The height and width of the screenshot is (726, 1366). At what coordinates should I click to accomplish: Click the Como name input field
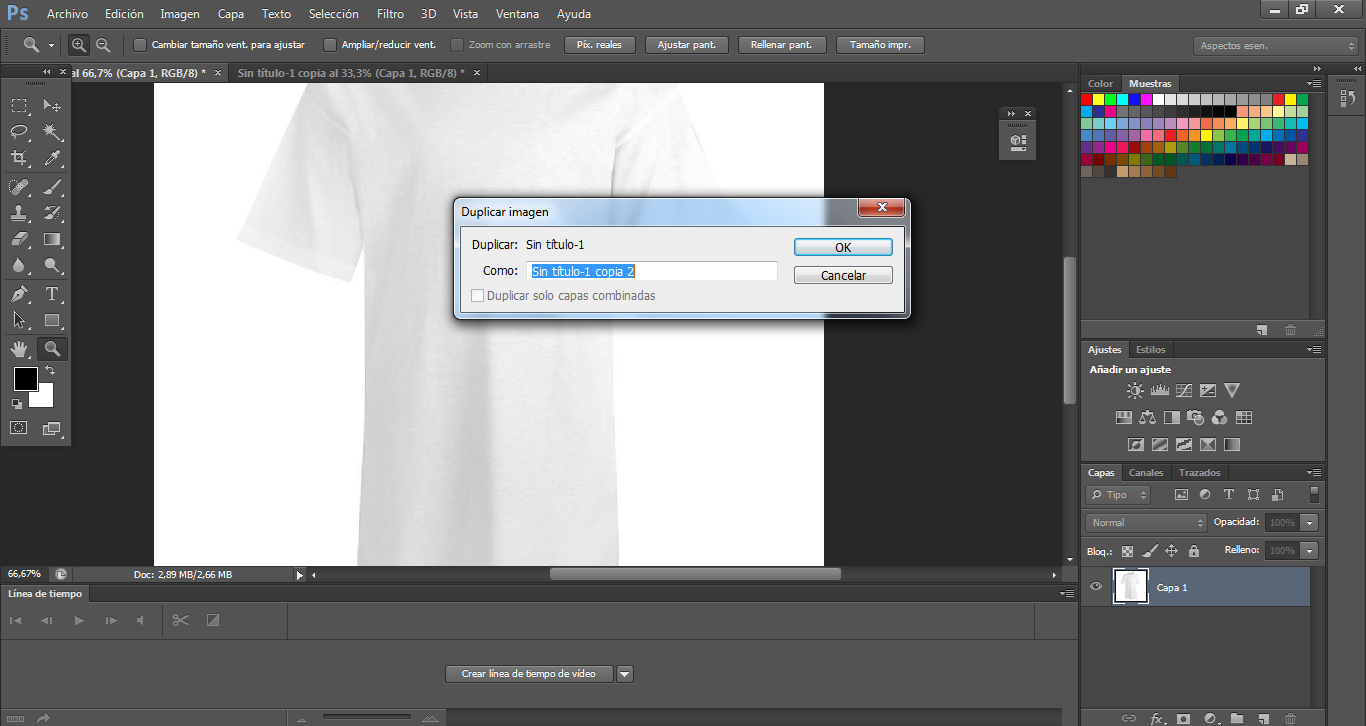tap(651, 271)
